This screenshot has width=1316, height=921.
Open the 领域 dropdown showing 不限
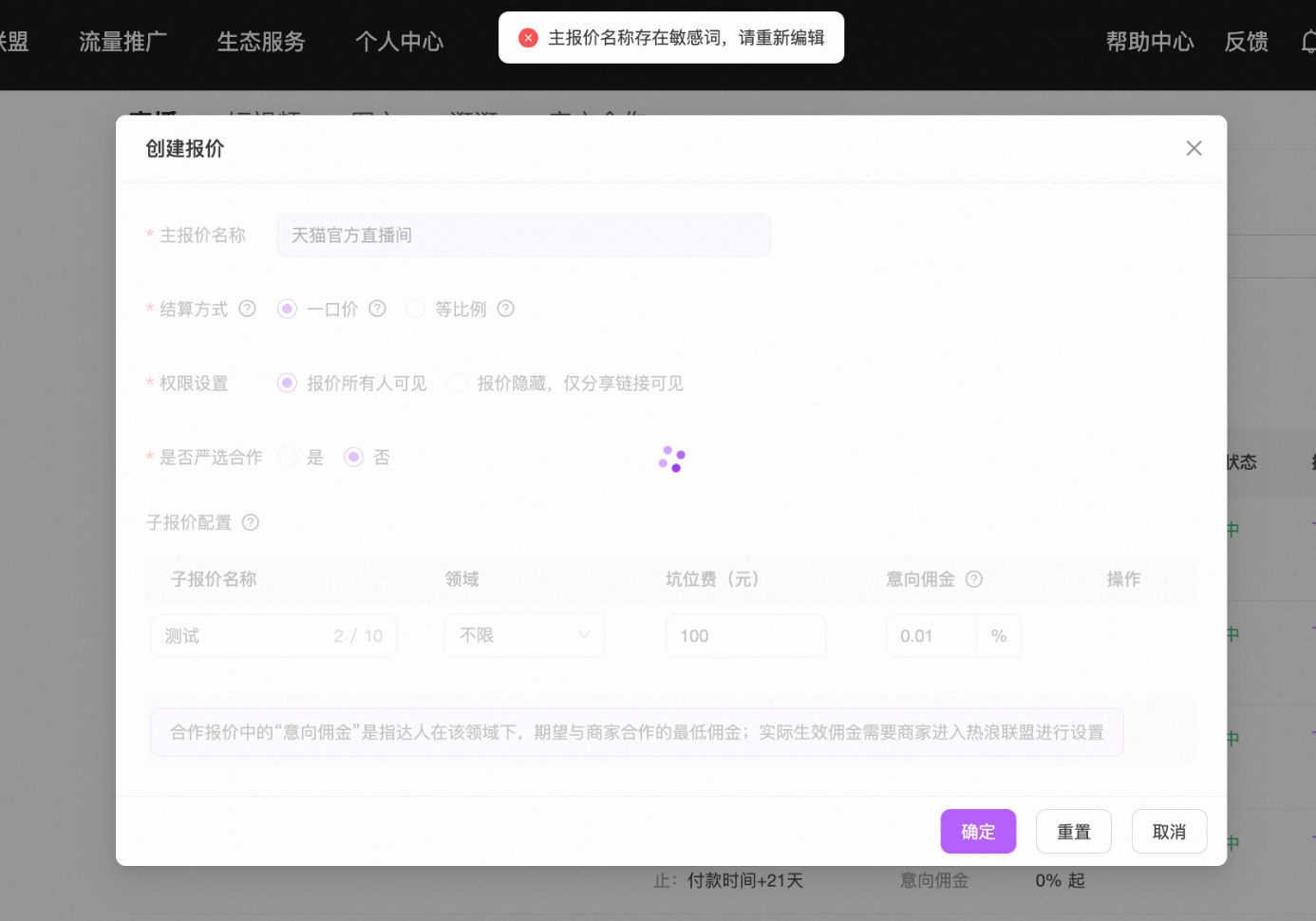pyautogui.click(x=524, y=635)
